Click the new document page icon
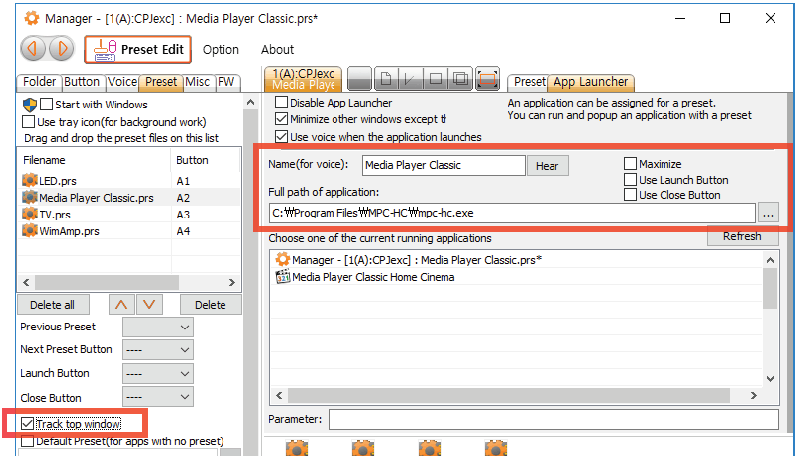Image resolution: width=799 pixels, height=458 pixels. point(386,79)
